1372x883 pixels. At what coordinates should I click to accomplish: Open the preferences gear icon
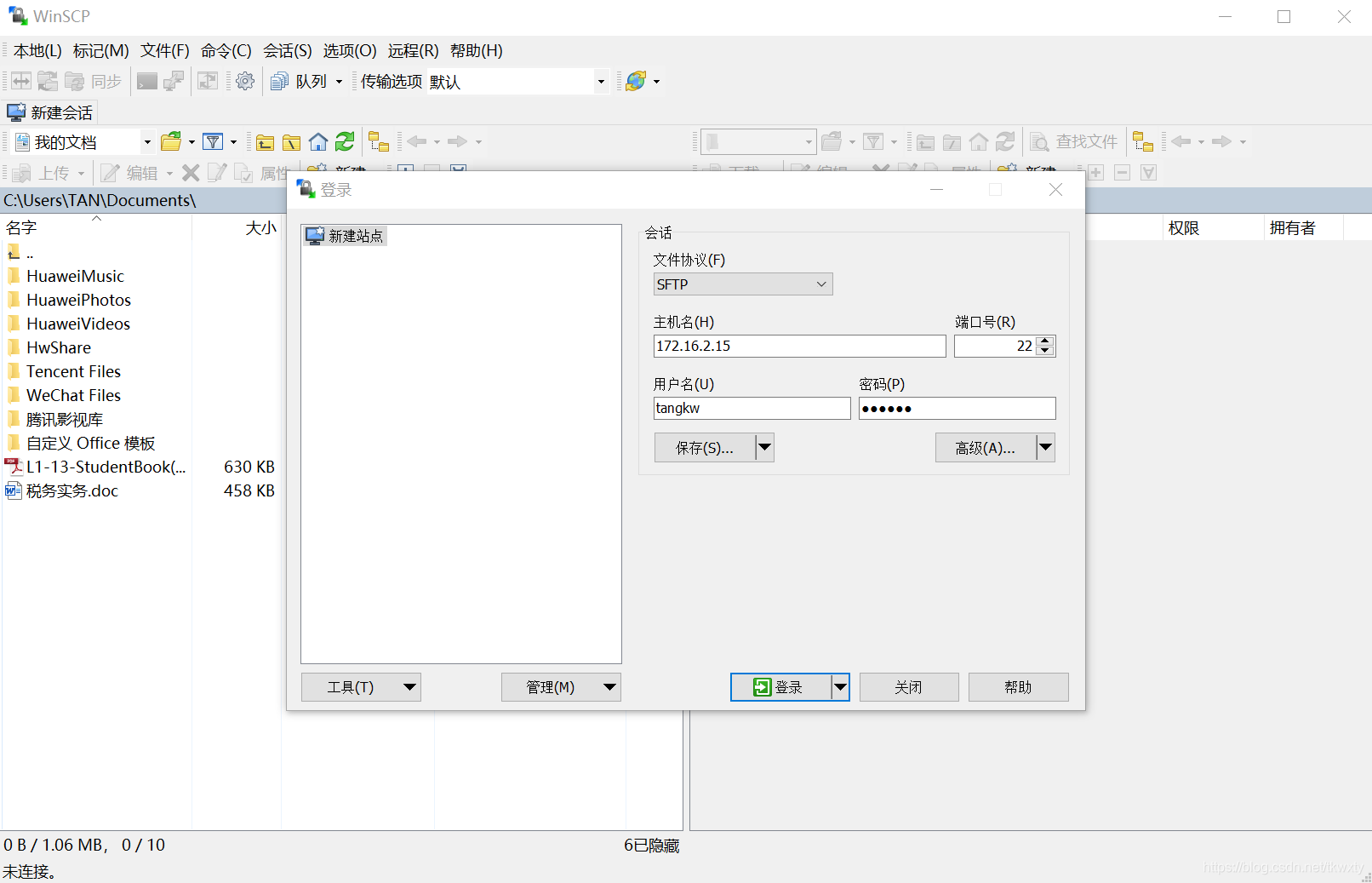coord(245,81)
